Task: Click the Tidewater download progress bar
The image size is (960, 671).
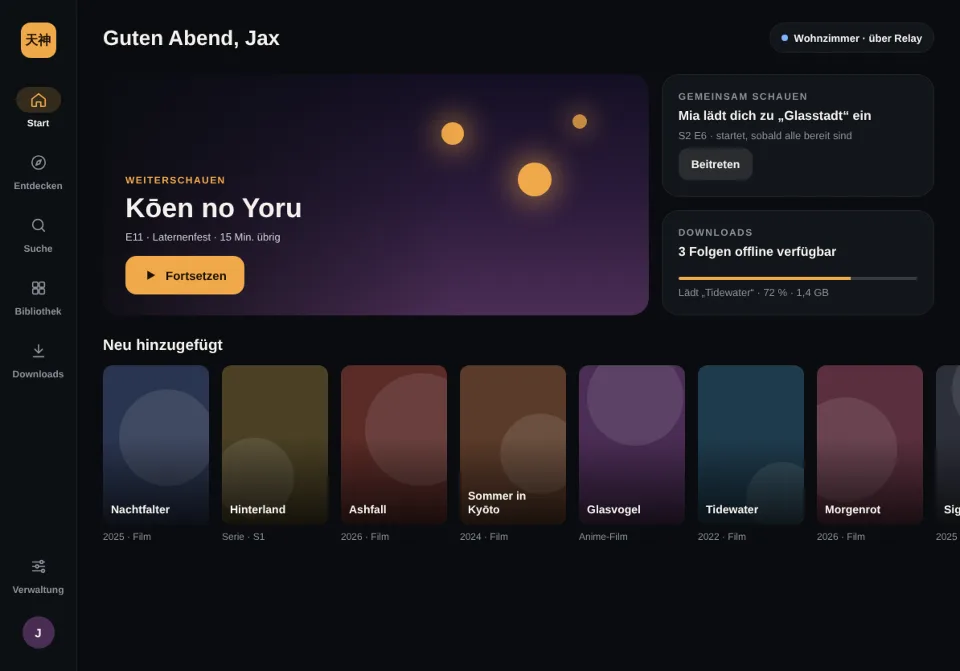Action: tap(797, 278)
